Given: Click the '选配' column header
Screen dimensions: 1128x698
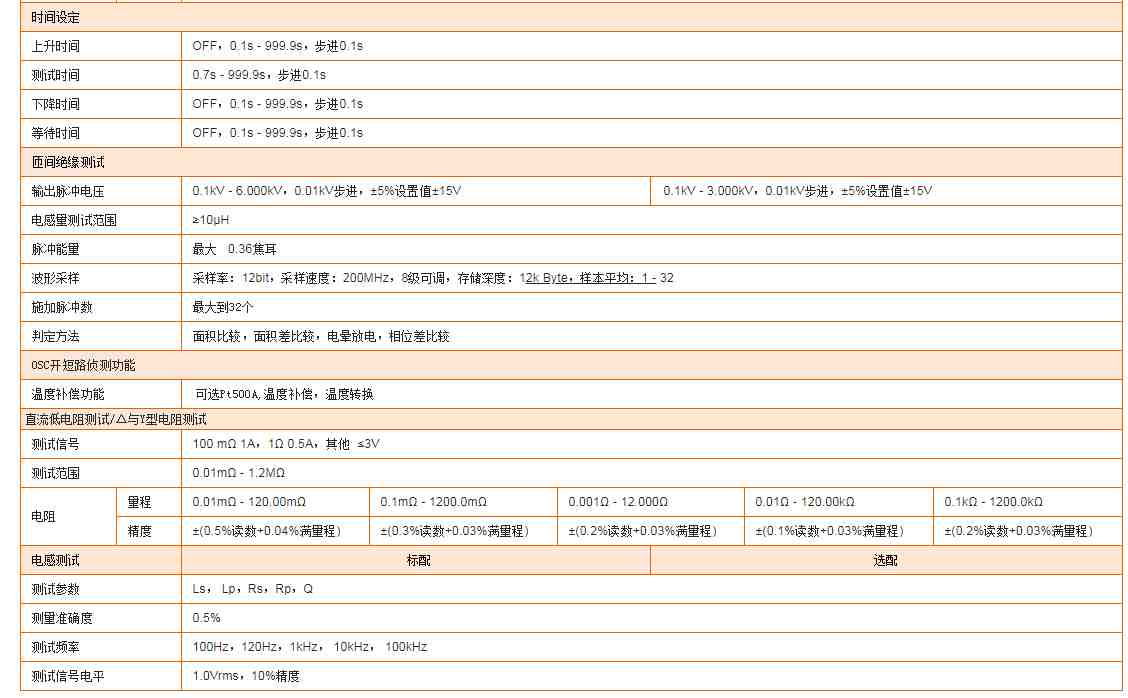Looking at the screenshot, I should coord(886,561).
